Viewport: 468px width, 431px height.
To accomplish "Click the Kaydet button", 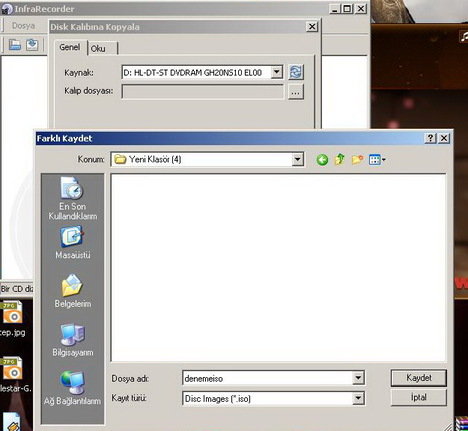I will [419, 378].
